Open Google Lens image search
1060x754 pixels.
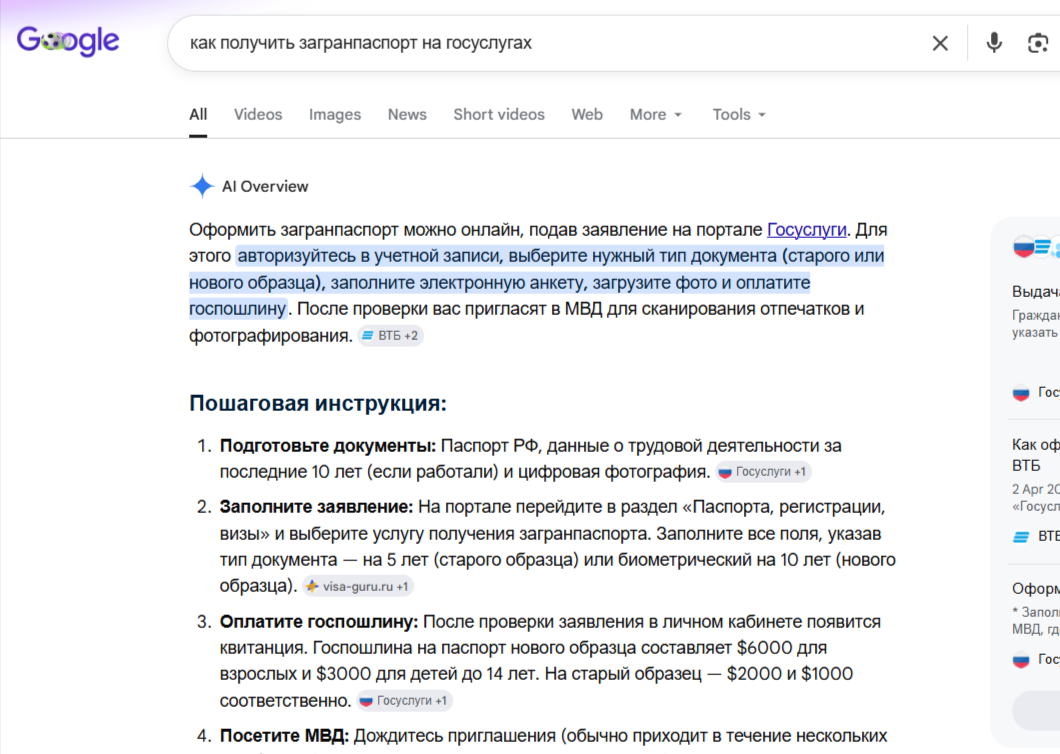click(1038, 43)
